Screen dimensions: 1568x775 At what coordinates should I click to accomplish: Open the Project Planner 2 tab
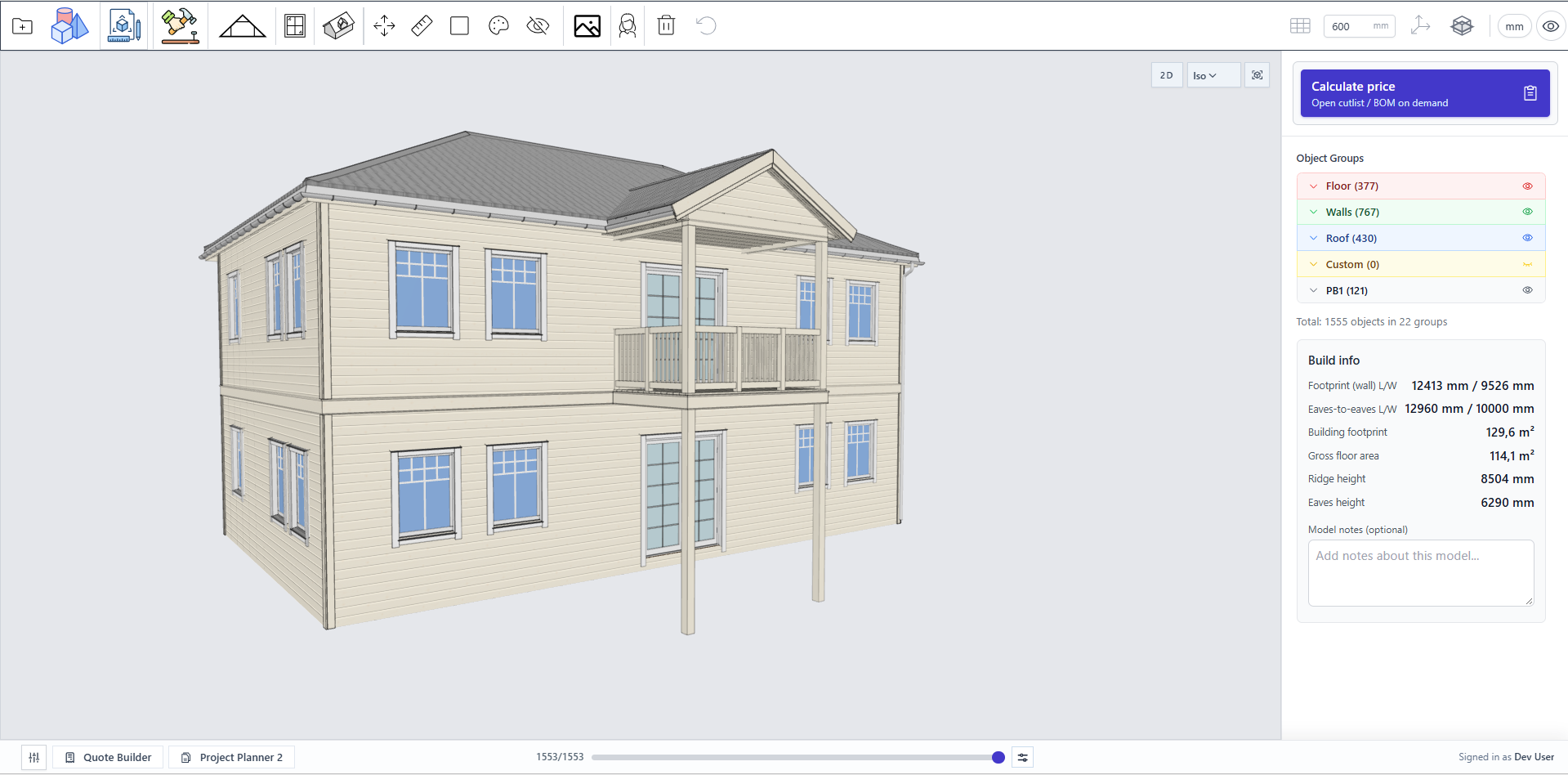231,757
